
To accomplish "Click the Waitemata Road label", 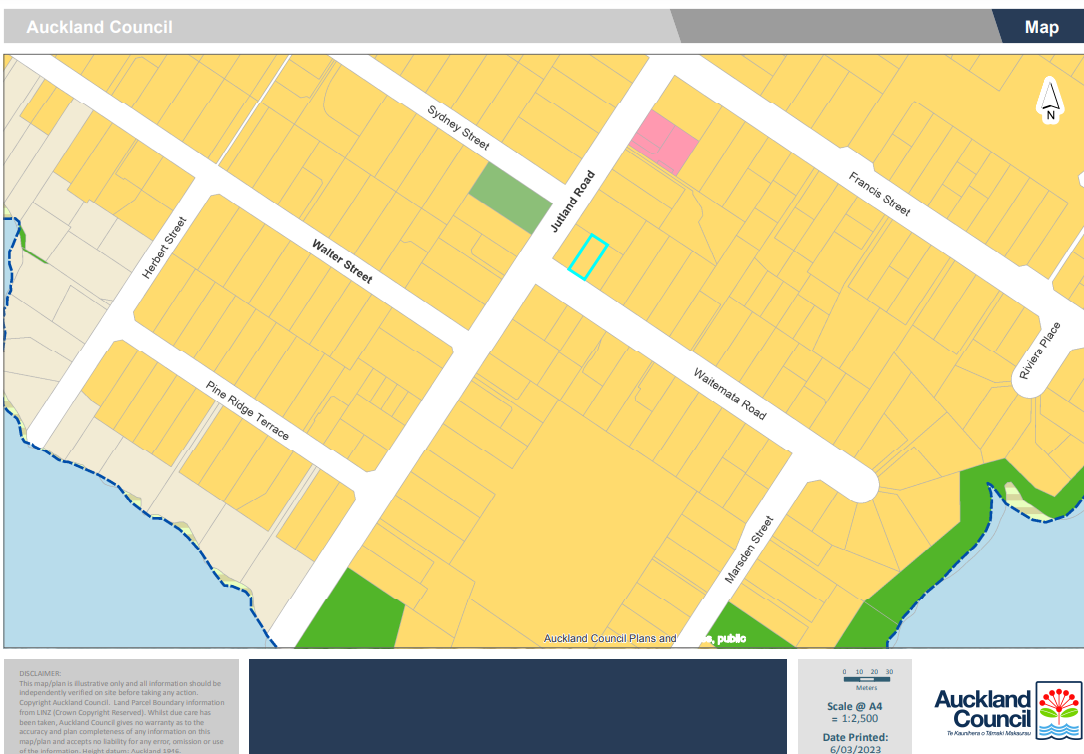I will click(x=730, y=393).
